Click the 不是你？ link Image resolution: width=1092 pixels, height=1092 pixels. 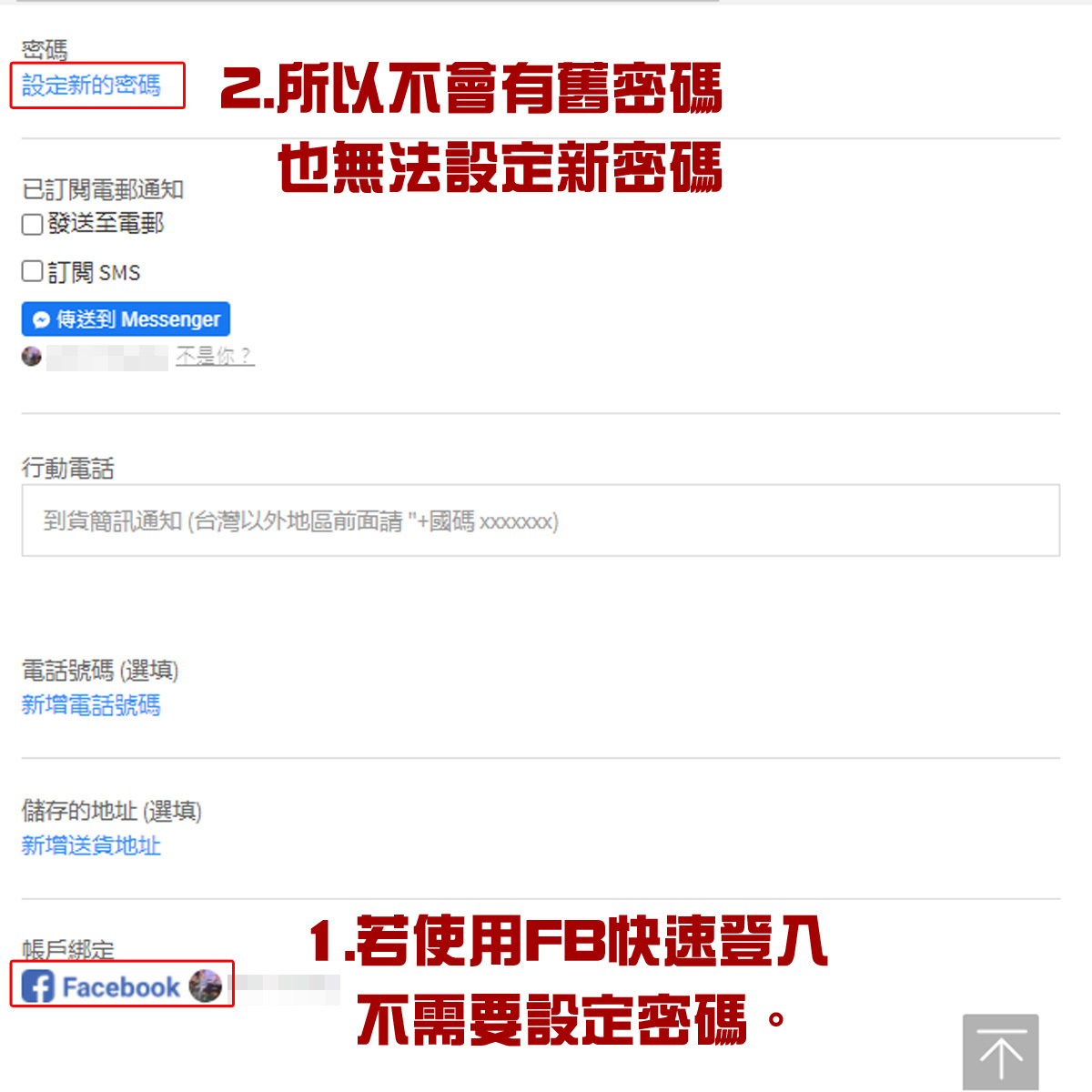click(215, 356)
